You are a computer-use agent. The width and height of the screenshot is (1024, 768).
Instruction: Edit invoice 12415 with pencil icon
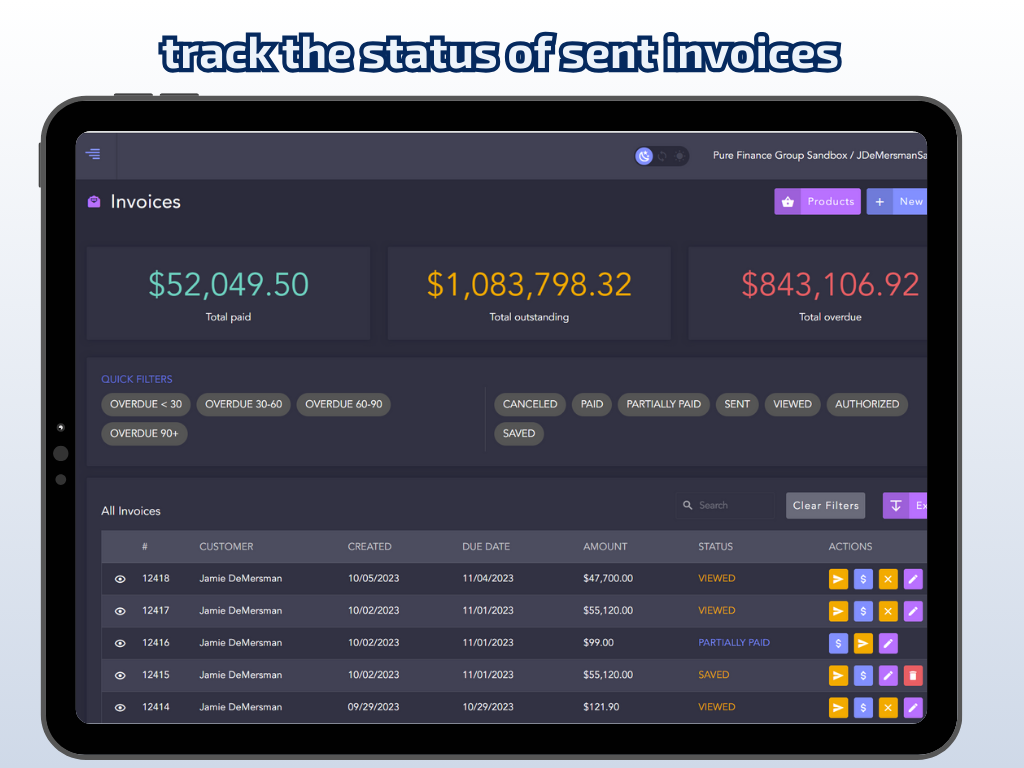pos(888,675)
